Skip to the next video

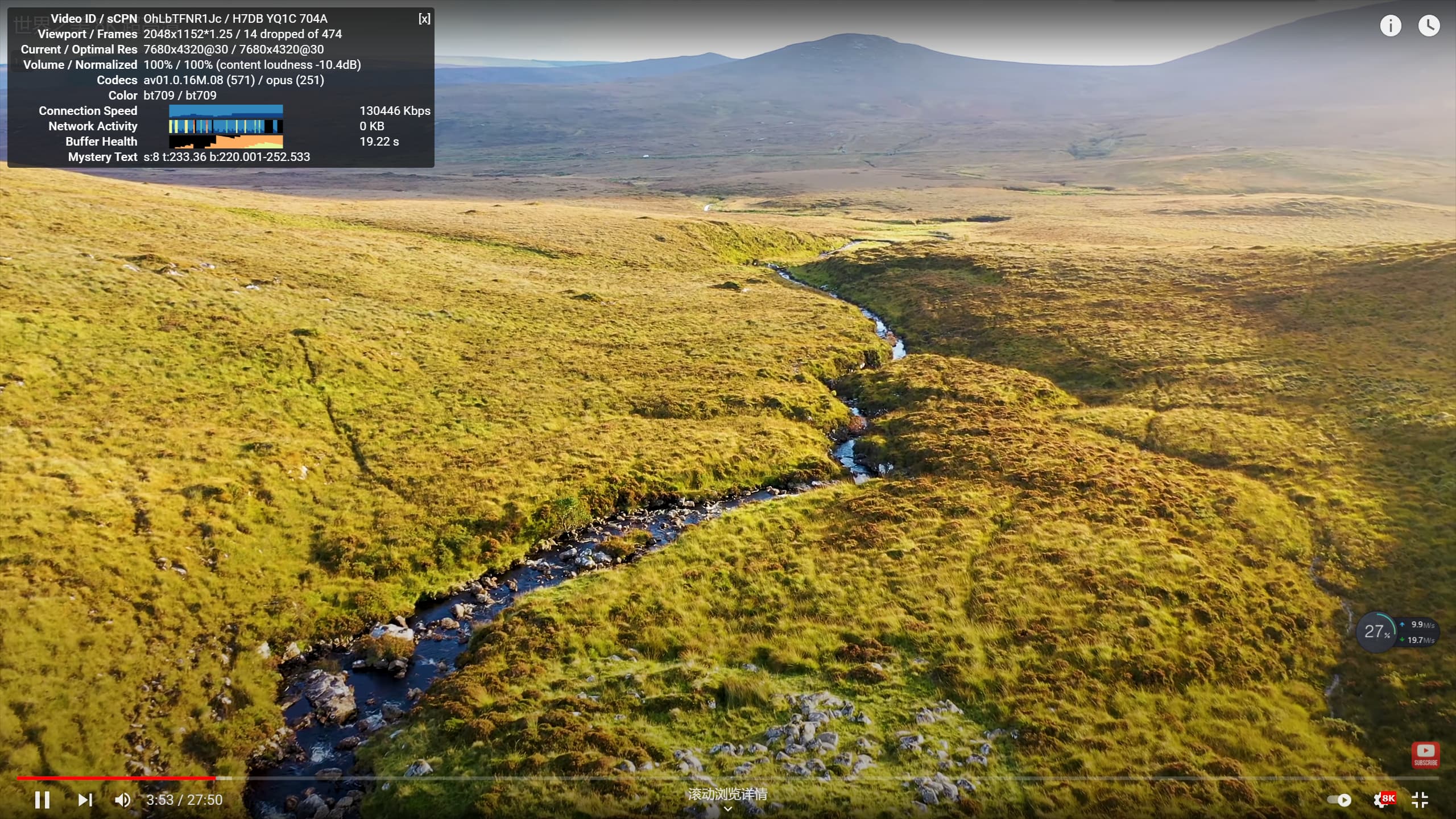85,800
